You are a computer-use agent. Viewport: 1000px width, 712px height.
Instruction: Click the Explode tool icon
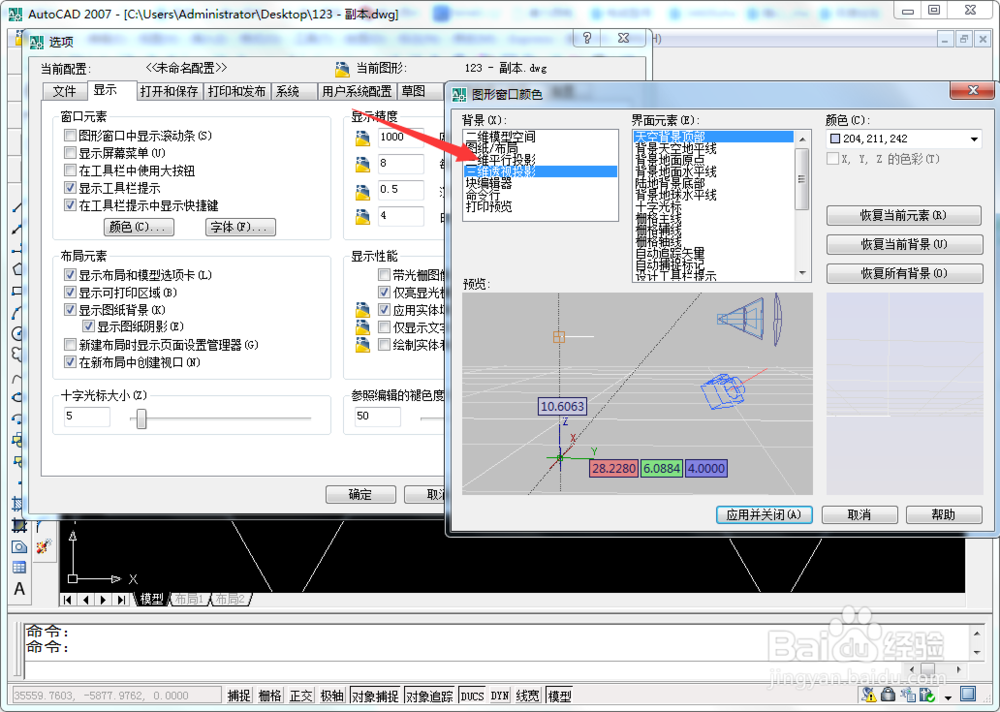tap(43, 547)
